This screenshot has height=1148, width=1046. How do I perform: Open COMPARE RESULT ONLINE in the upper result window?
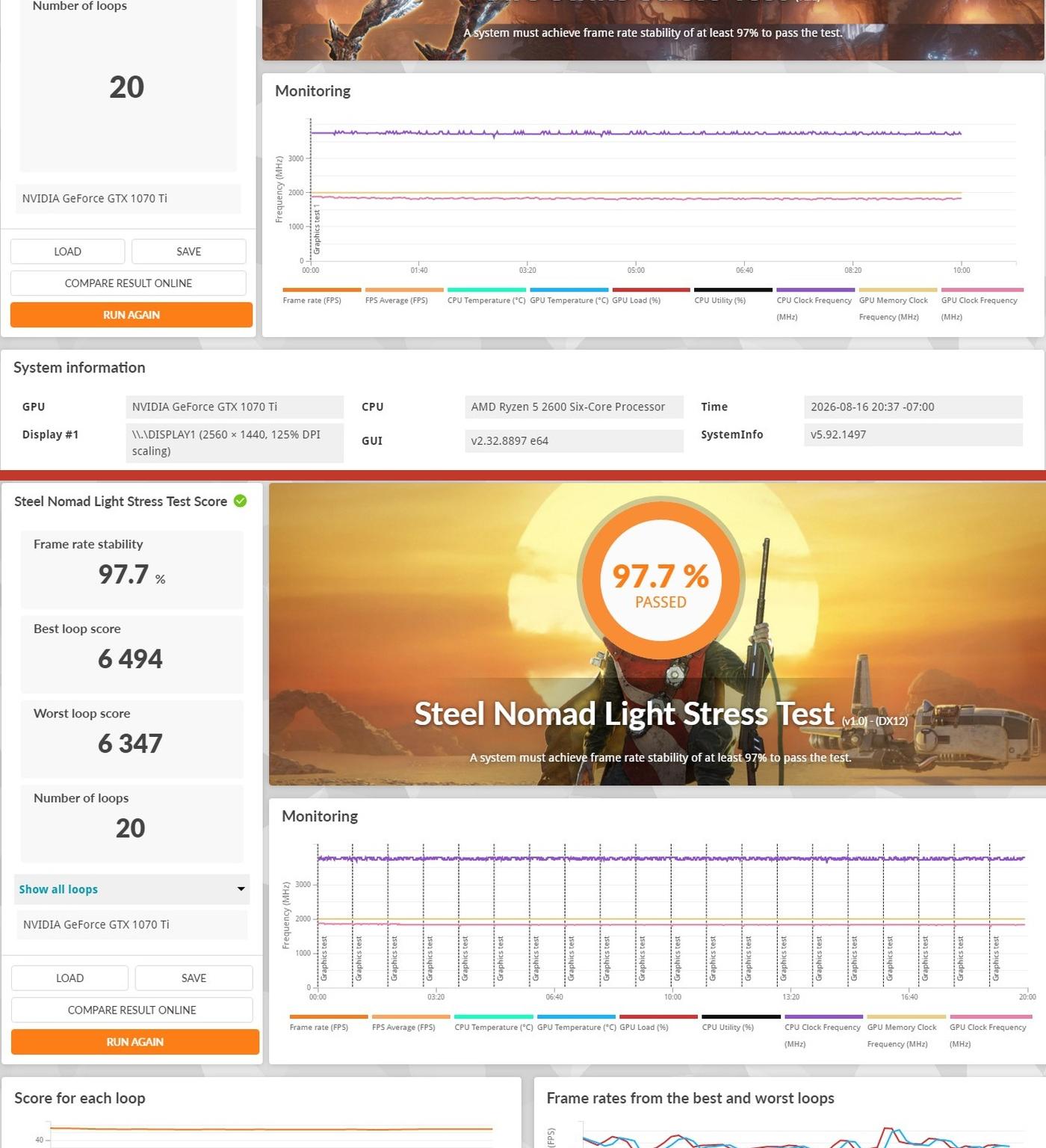click(129, 283)
